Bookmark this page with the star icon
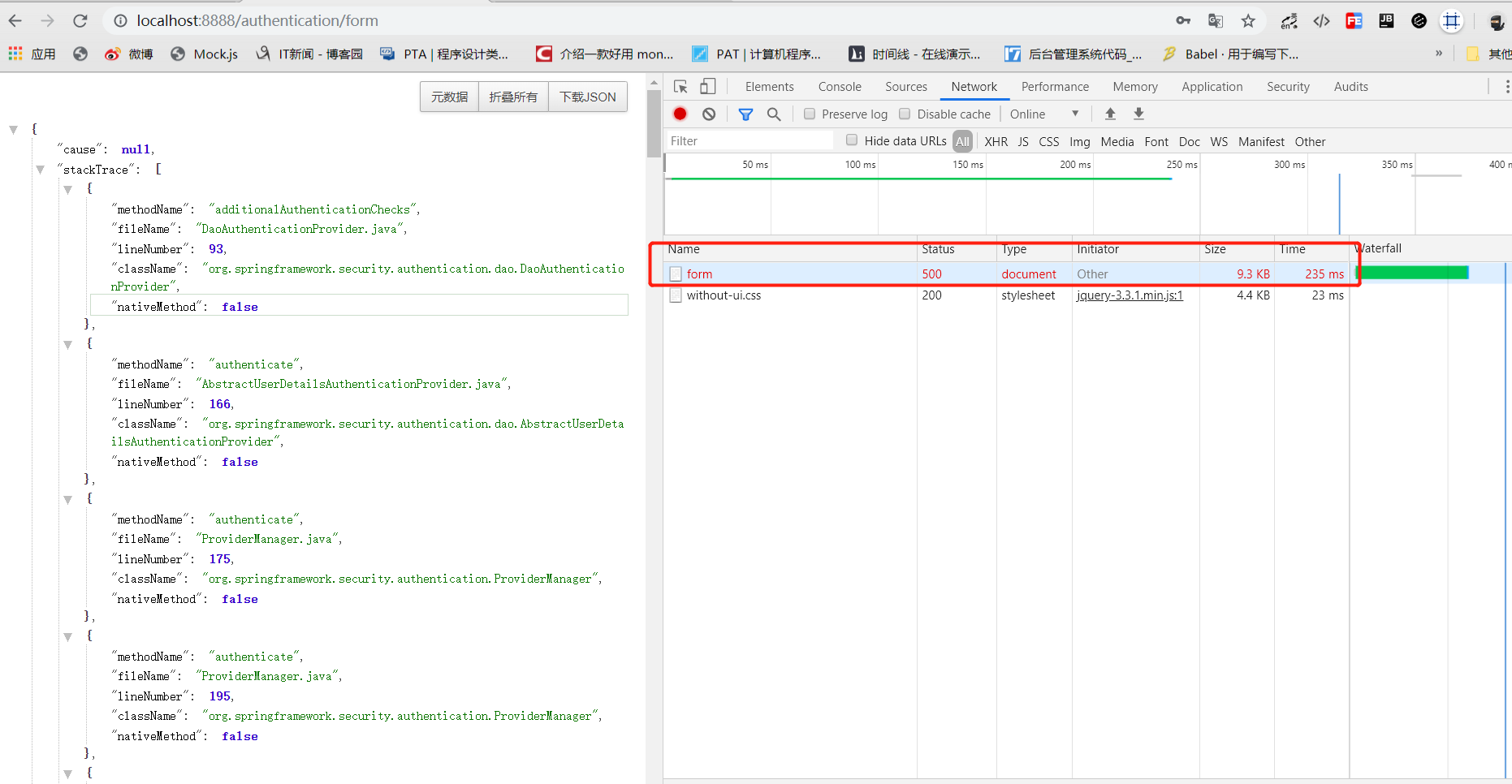 [x=1248, y=21]
